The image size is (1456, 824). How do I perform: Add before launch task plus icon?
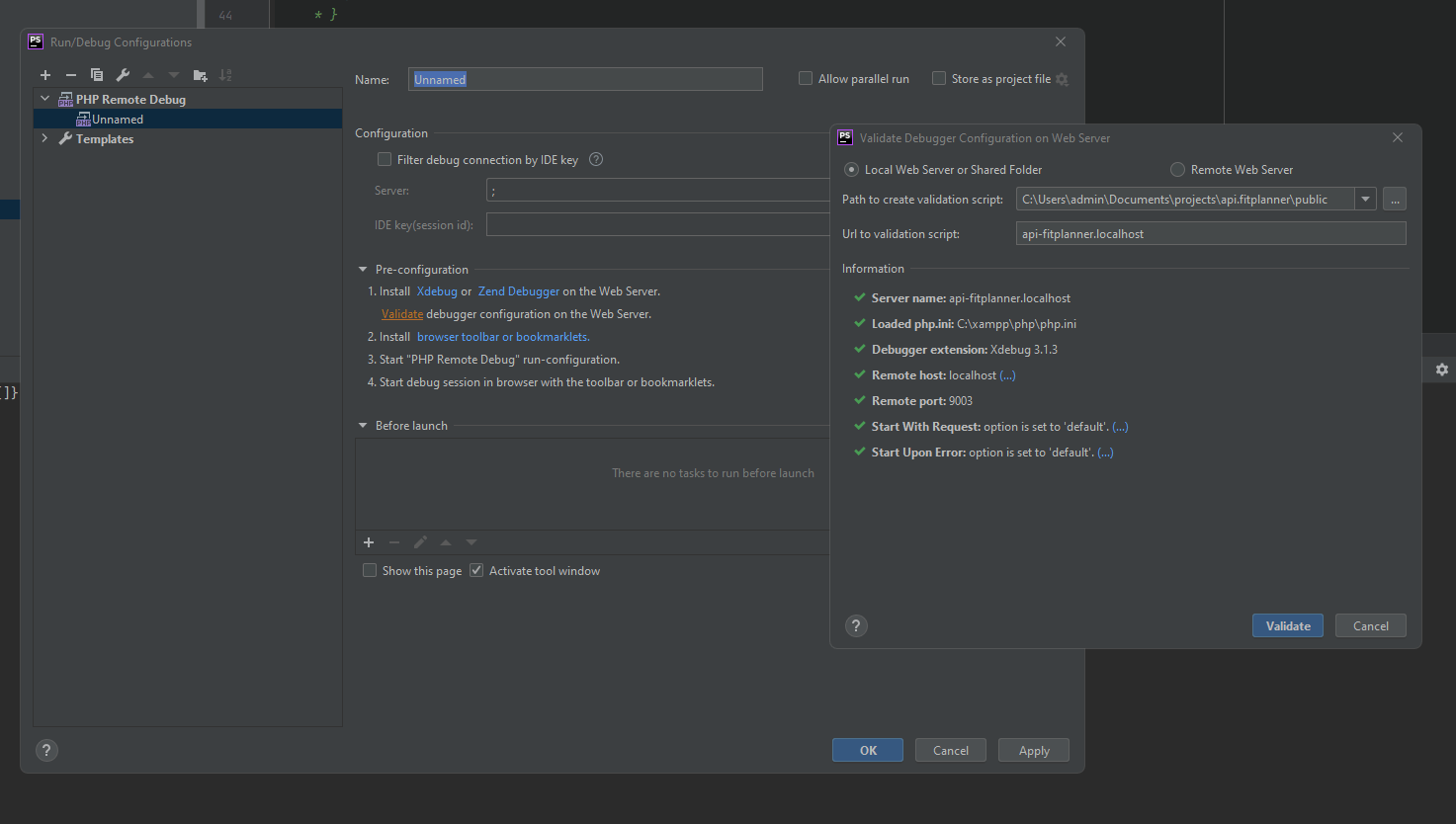[369, 542]
